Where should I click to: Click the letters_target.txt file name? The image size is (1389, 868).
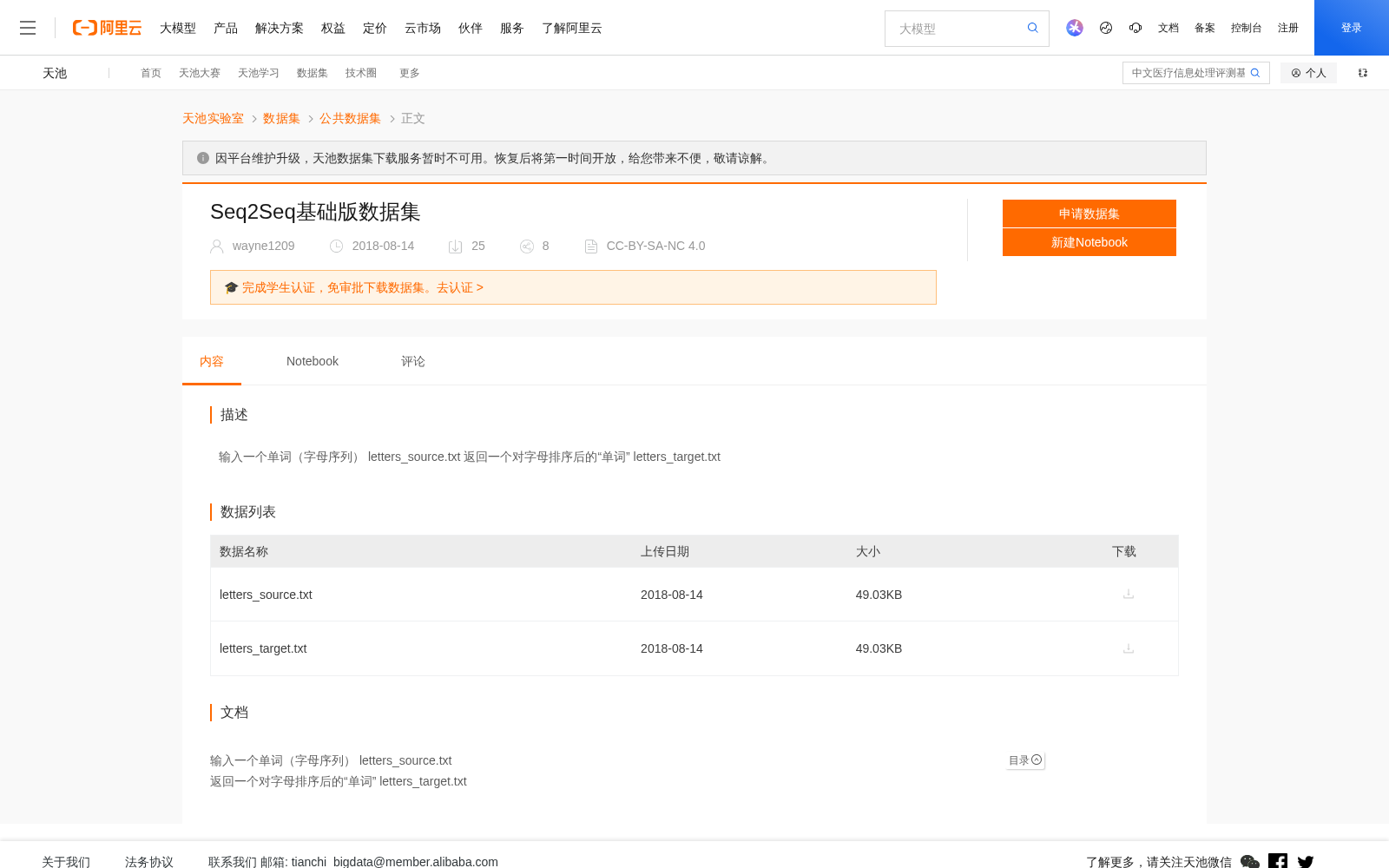point(263,648)
